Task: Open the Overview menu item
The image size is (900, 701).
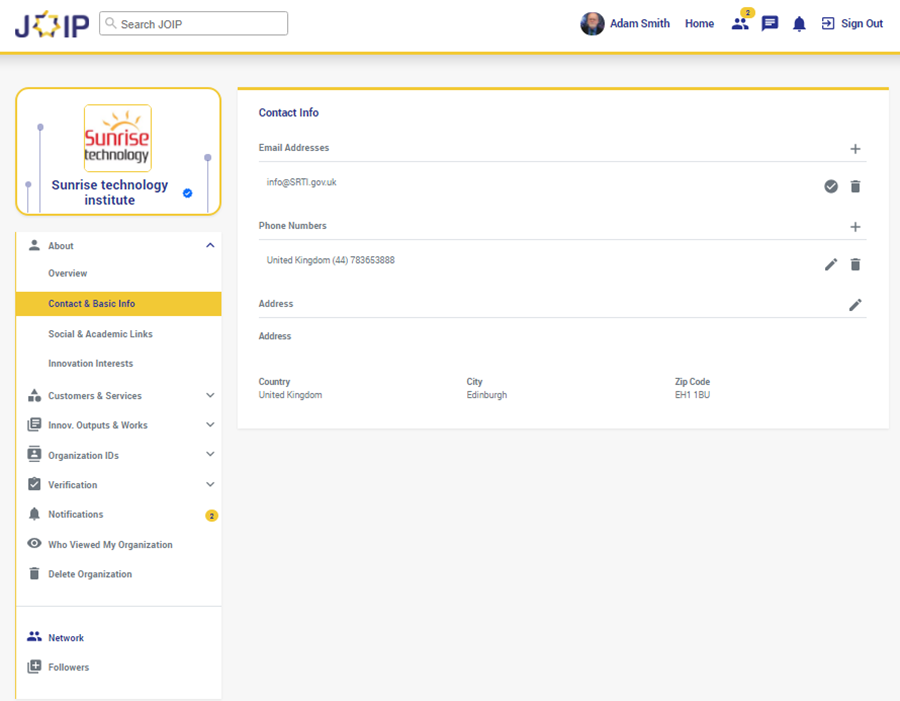Action: click(x=68, y=274)
